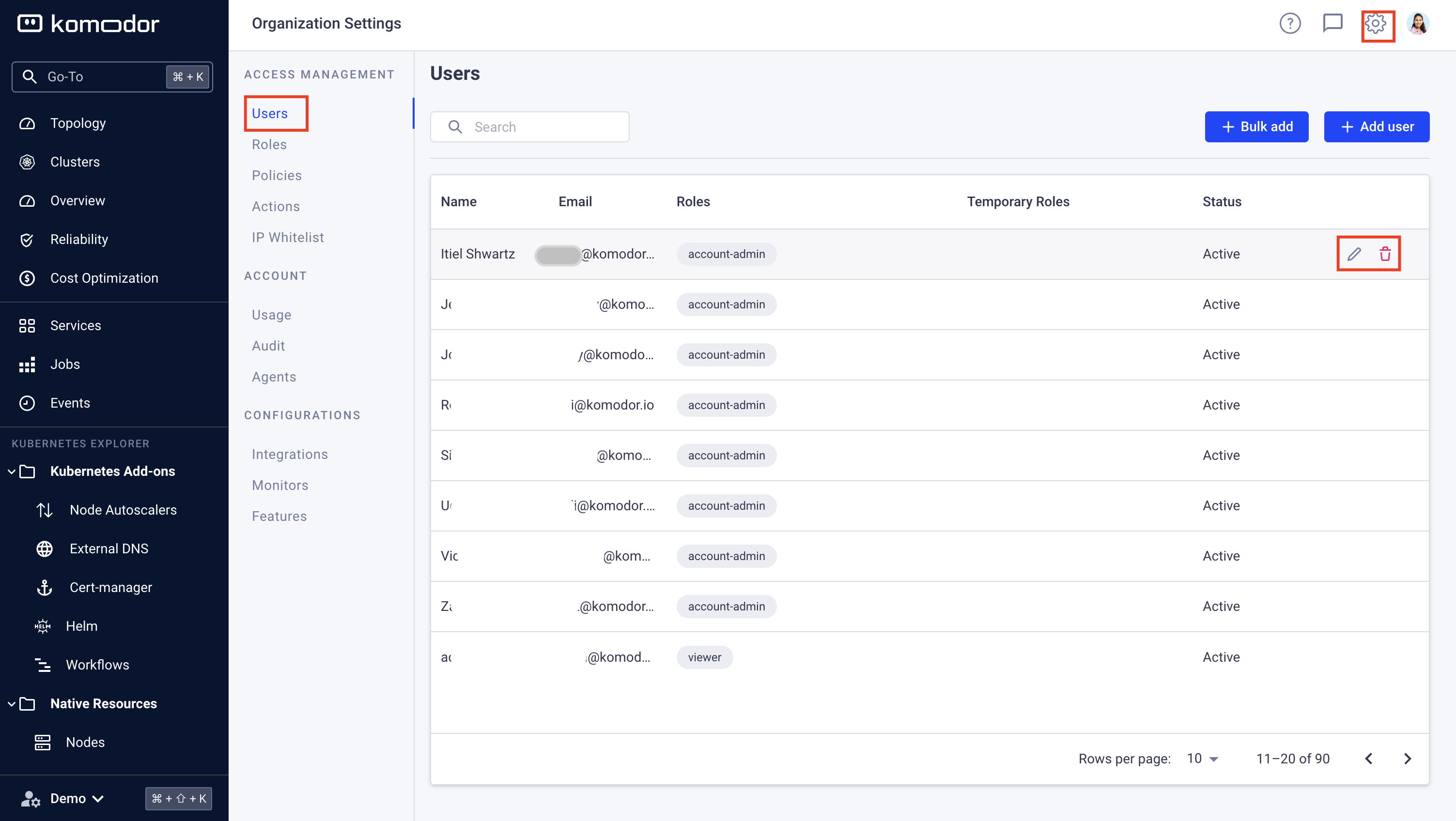Open the user profile avatar
The height and width of the screenshot is (821, 1456).
1418,23
